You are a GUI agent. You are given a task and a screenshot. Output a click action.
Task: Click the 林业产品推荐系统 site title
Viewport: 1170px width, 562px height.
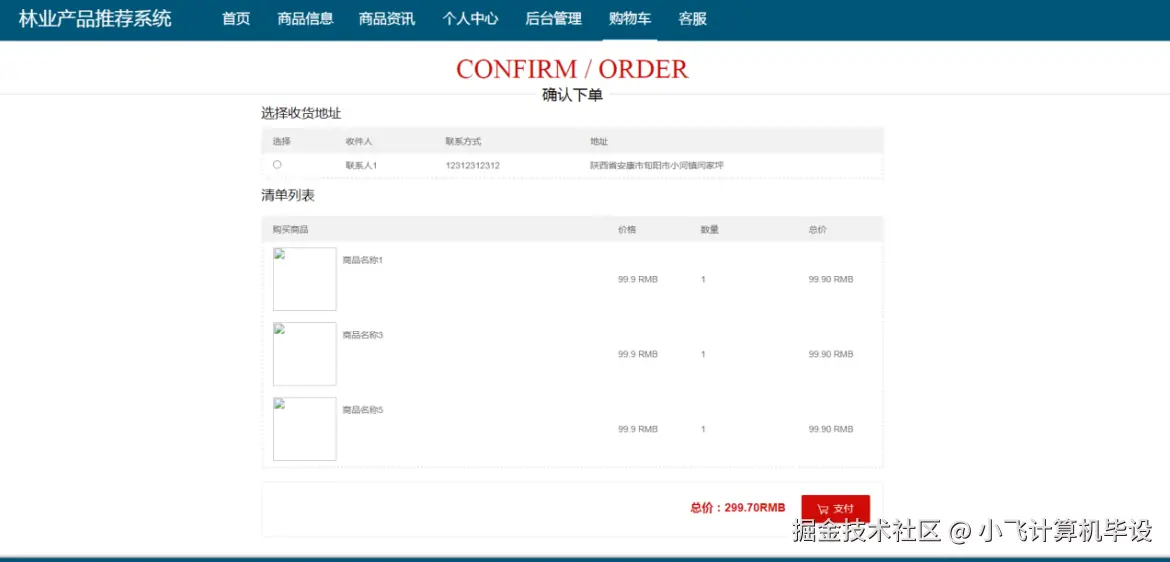tap(95, 19)
